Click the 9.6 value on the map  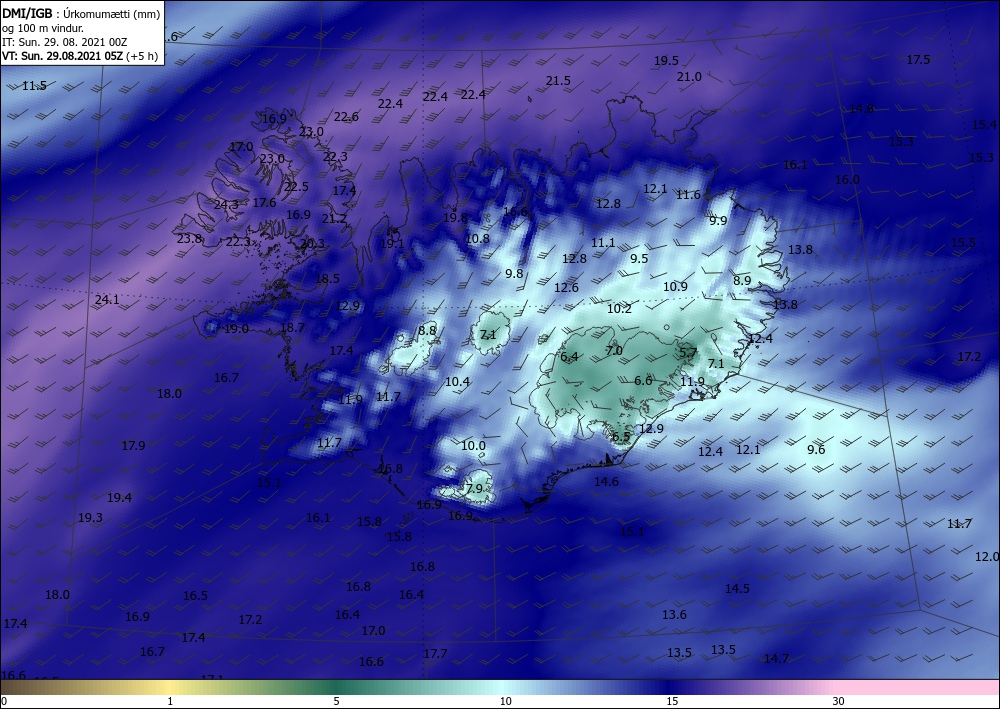(816, 450)
